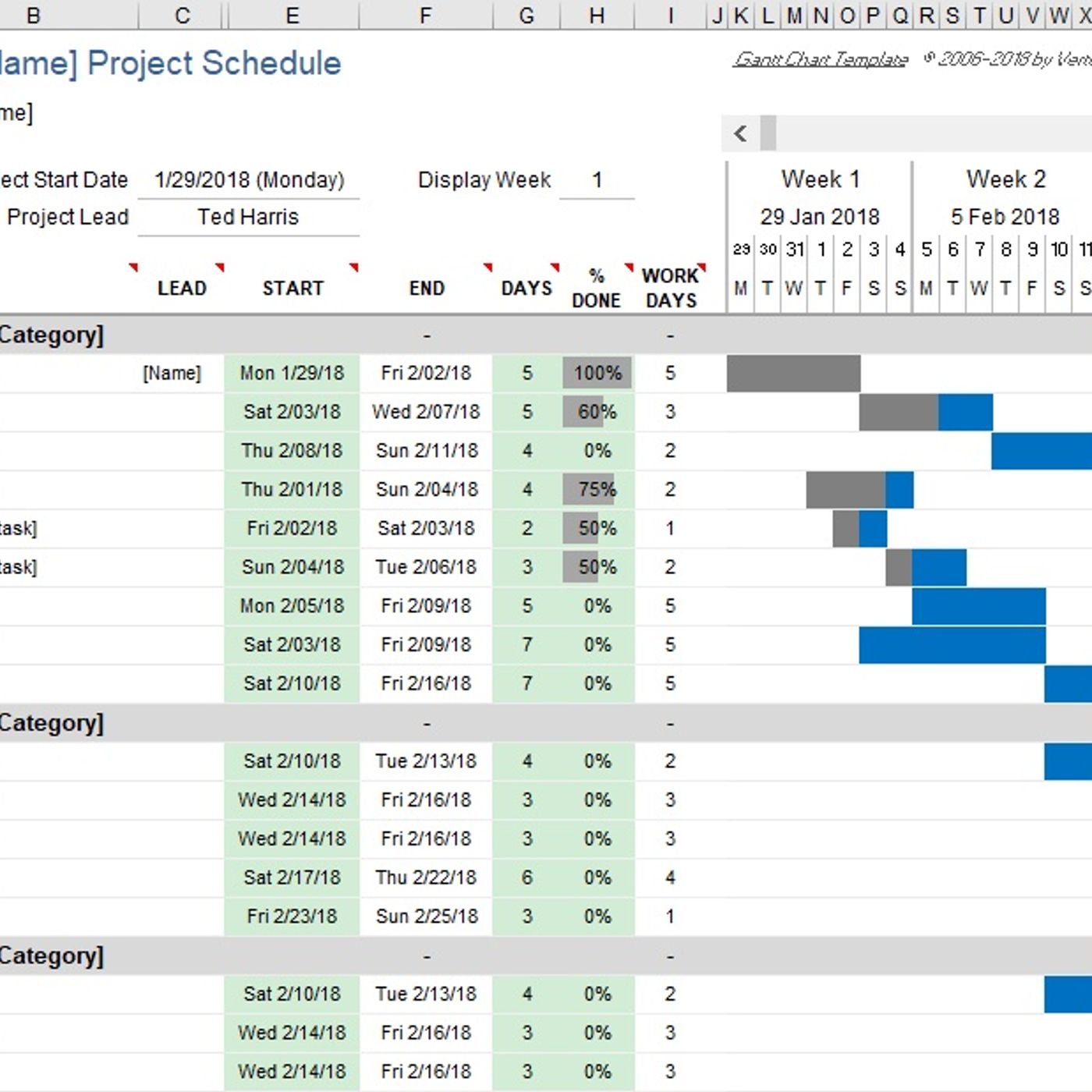Image resolution: width=1092 pixels, height=1092 pixels.
Task: Select the 60% done progress cell
Action: (597, 412)
